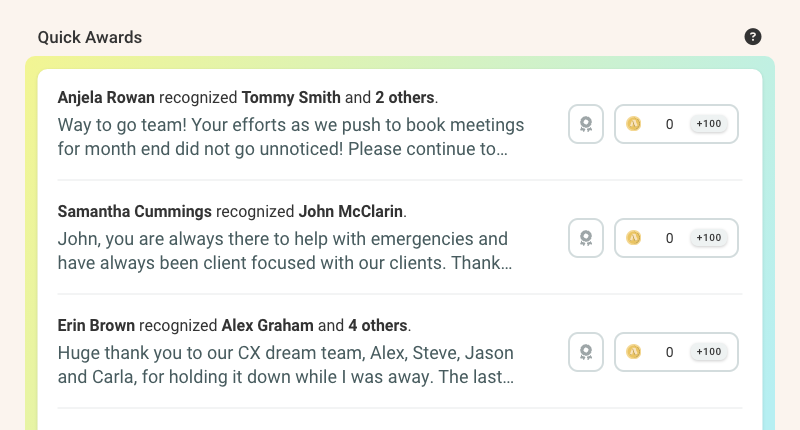Click award badge icon on Anjela Rowan's post

click(x=586, y=124)
